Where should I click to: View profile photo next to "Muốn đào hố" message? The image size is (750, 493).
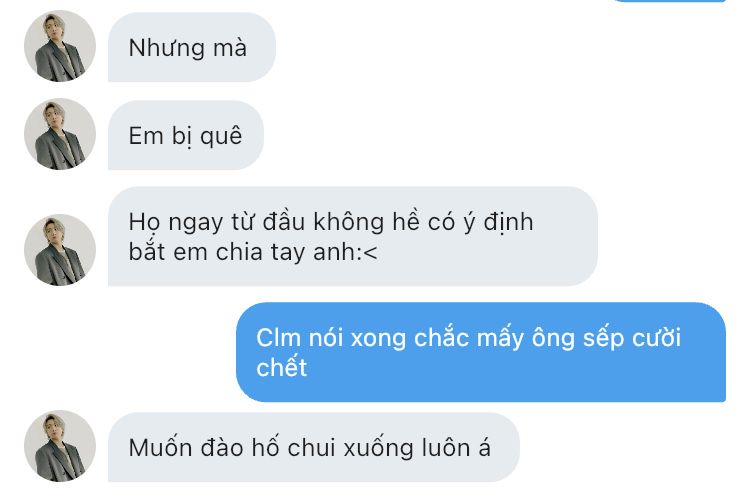pos(60,446)
